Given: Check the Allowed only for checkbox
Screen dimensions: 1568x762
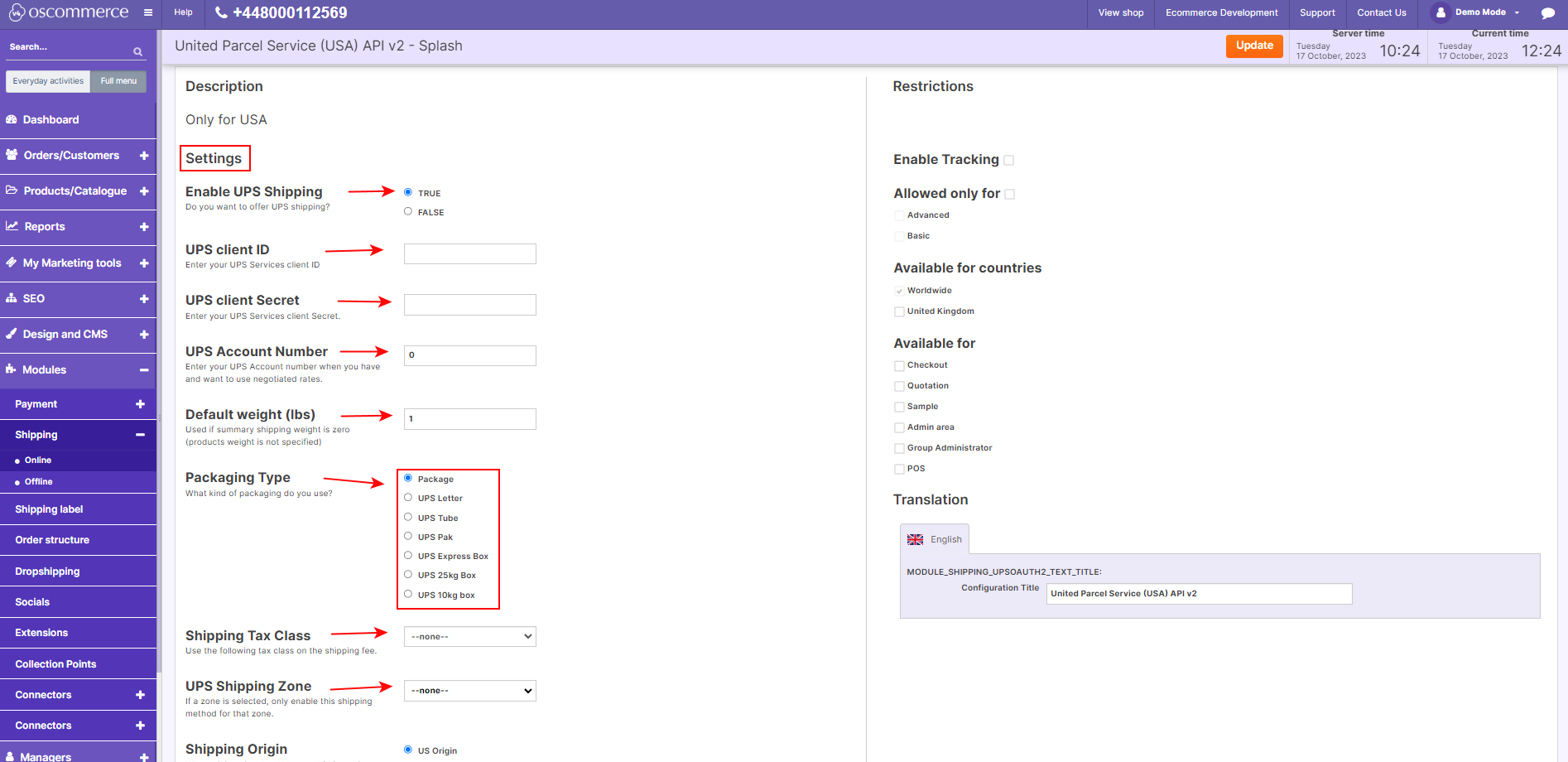Looking at the screenshot, I should [x=1009, y=195].
